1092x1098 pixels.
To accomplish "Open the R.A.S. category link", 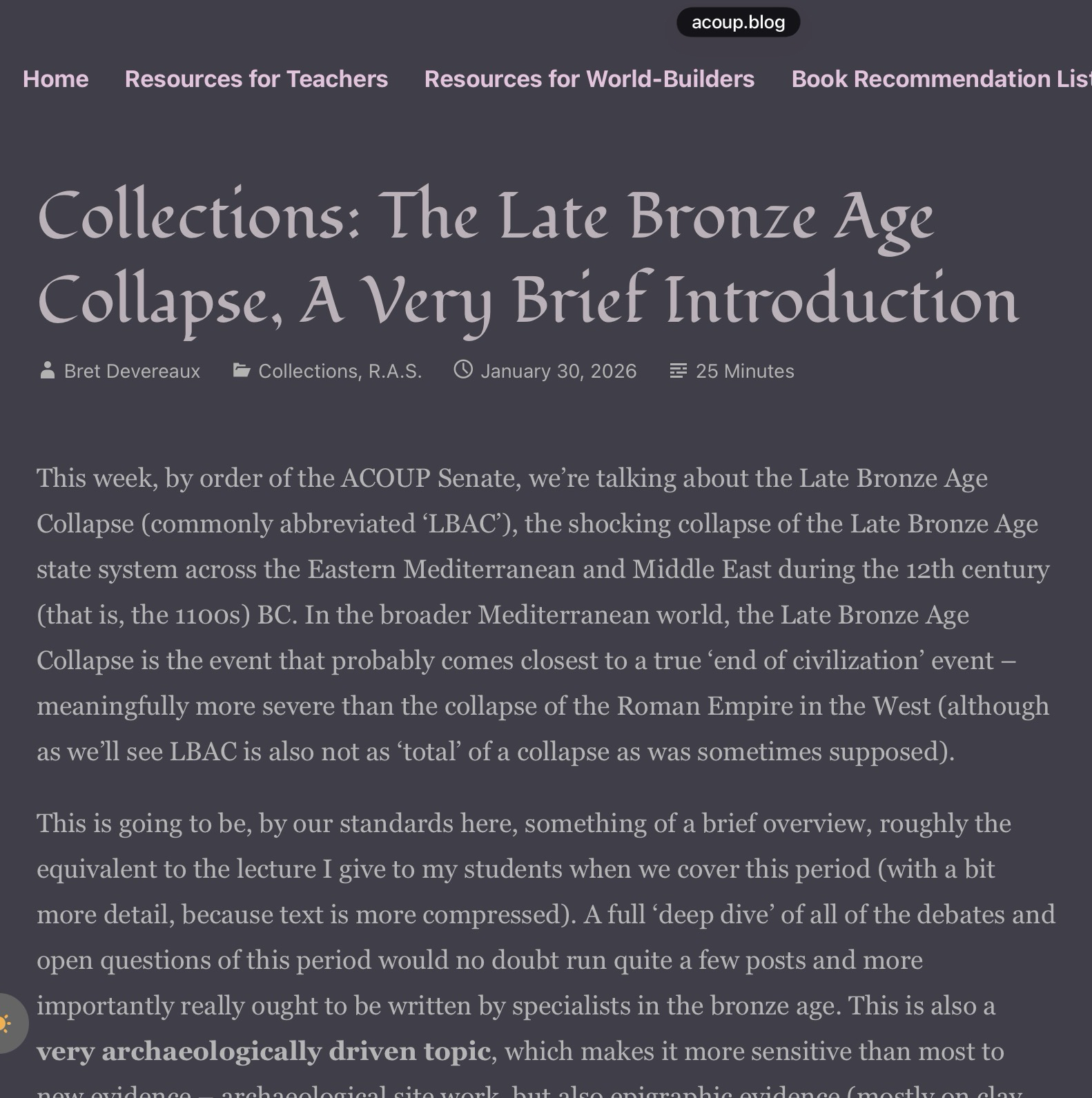I will 395,371.
